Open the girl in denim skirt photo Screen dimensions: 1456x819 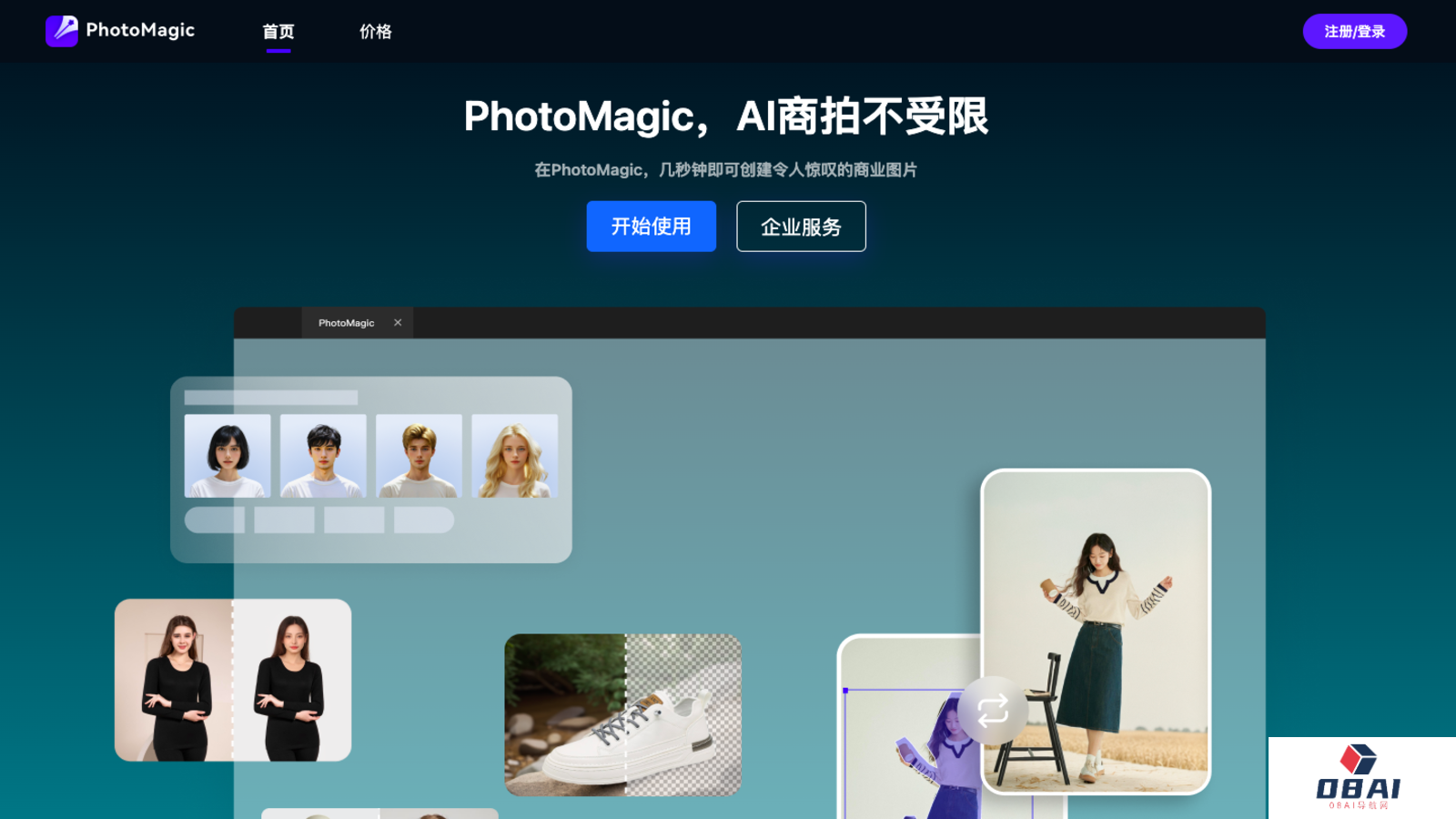click(1096, 632)
